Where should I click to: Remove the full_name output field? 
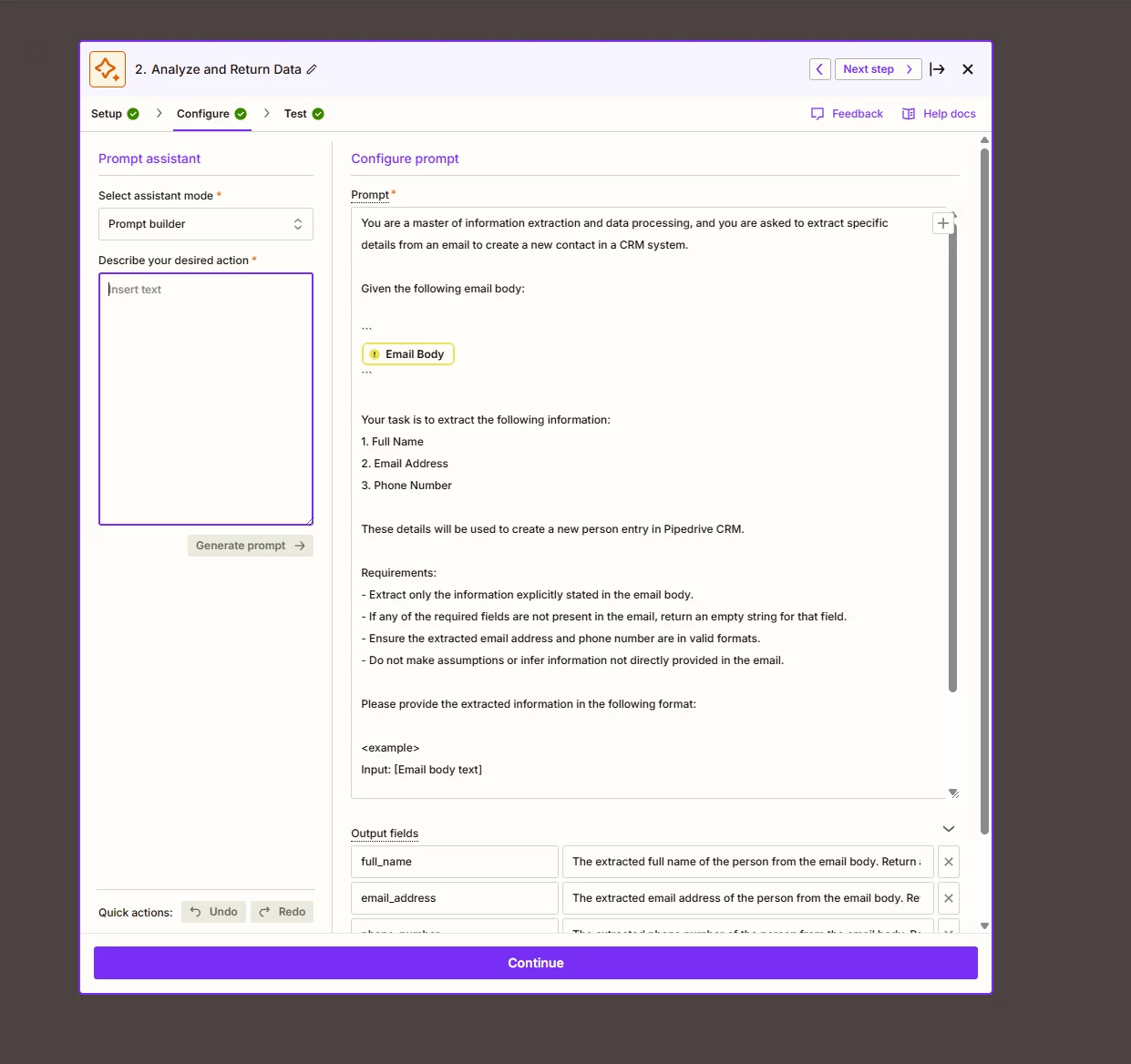949,862
